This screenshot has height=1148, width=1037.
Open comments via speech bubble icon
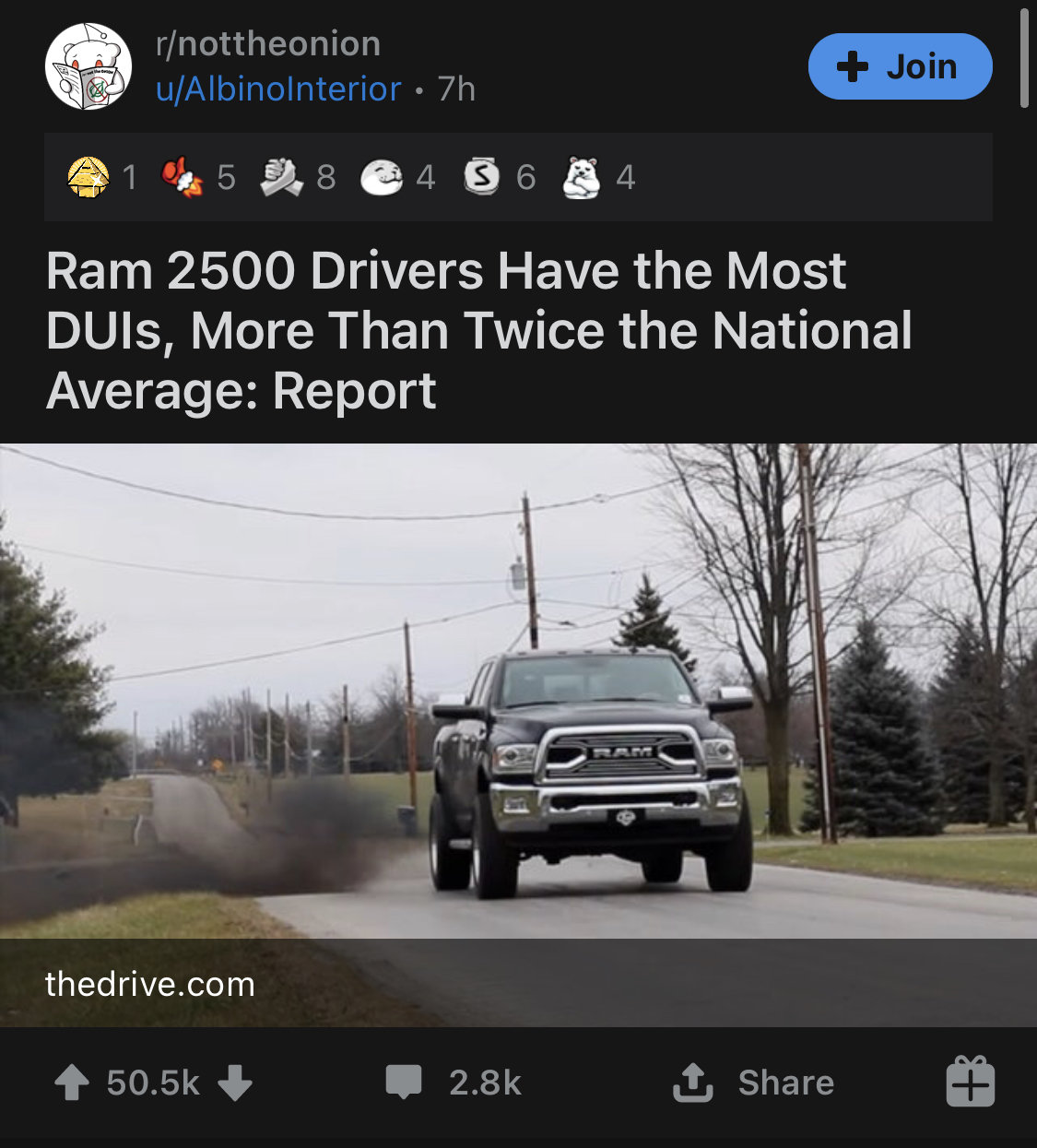point(404,1082)
